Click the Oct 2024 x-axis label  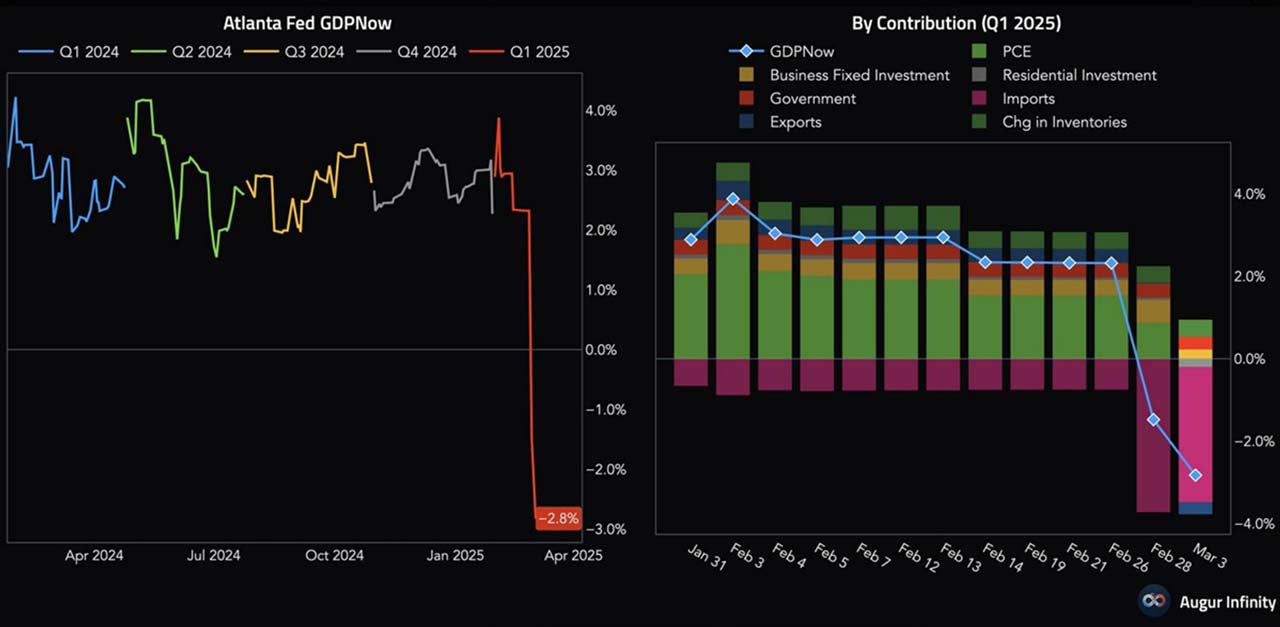(334, 556)
